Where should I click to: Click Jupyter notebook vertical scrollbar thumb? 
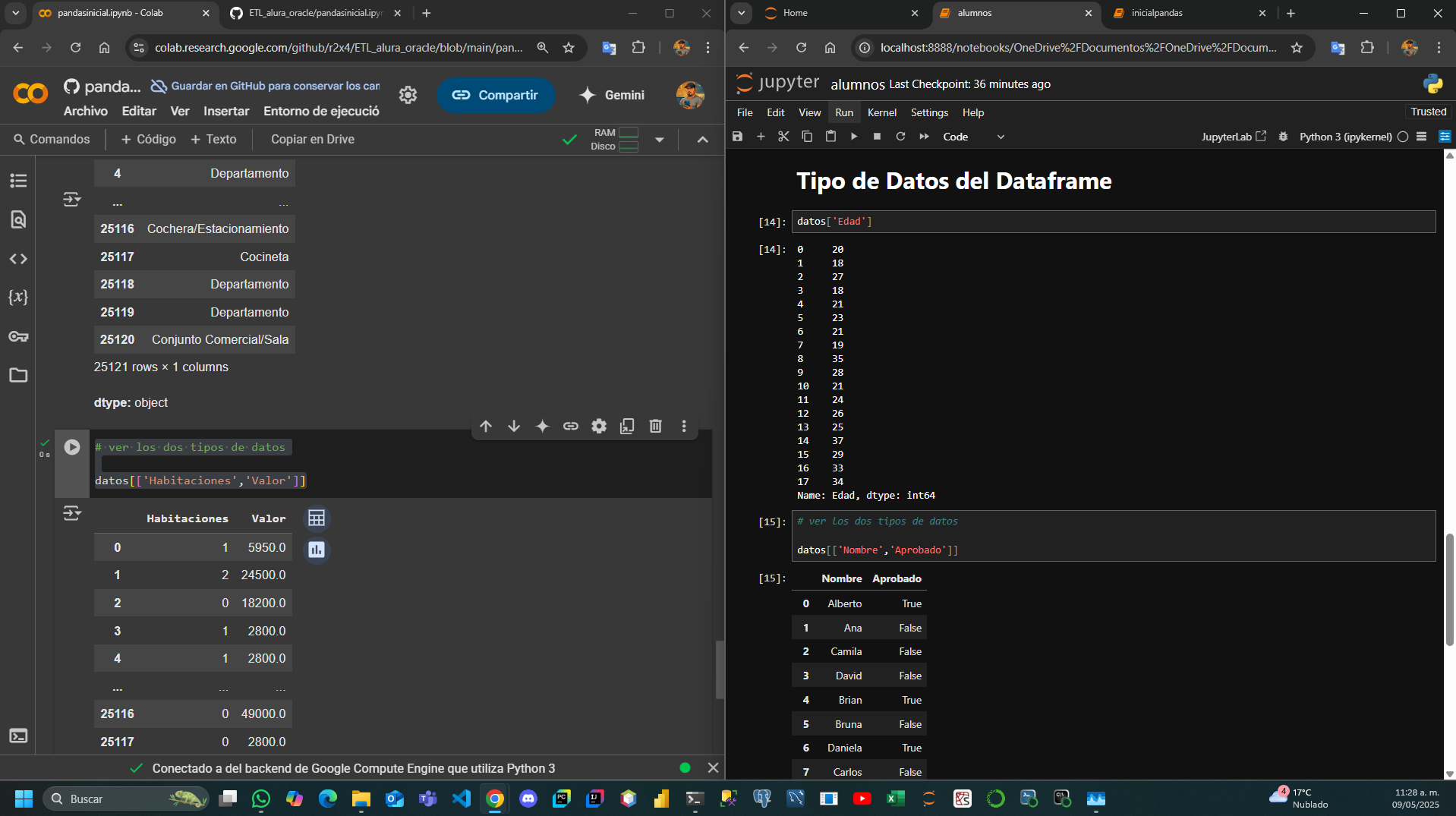point(1449,589)
